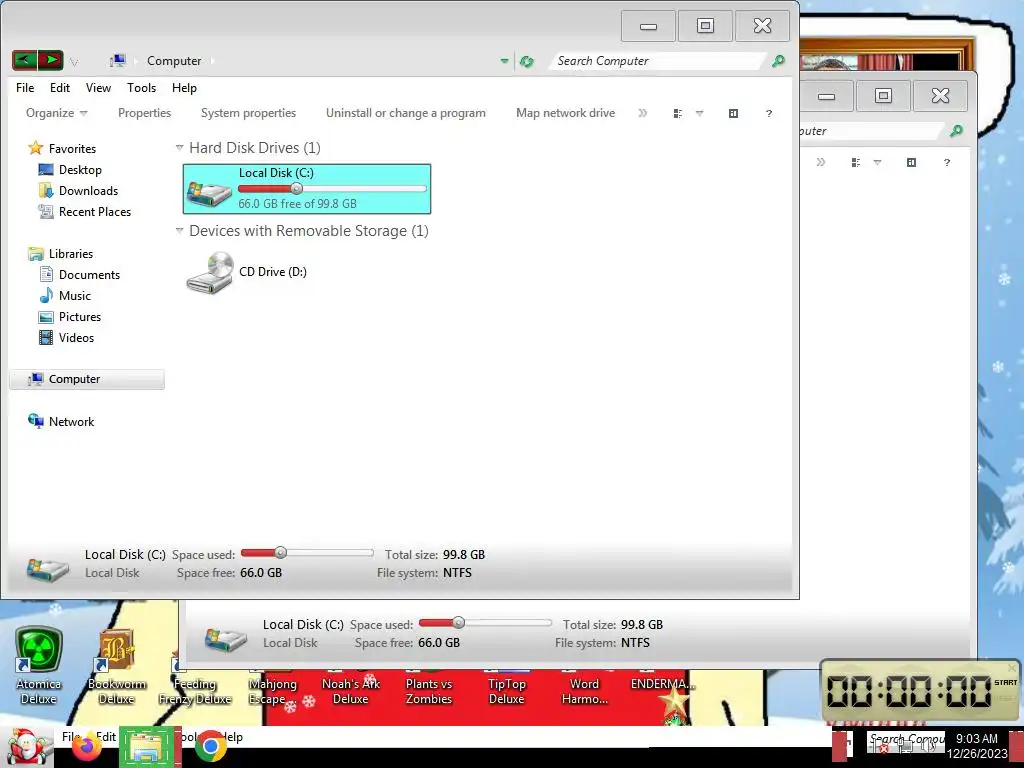Click Properties in the command bar

click(x=144, y=113)
